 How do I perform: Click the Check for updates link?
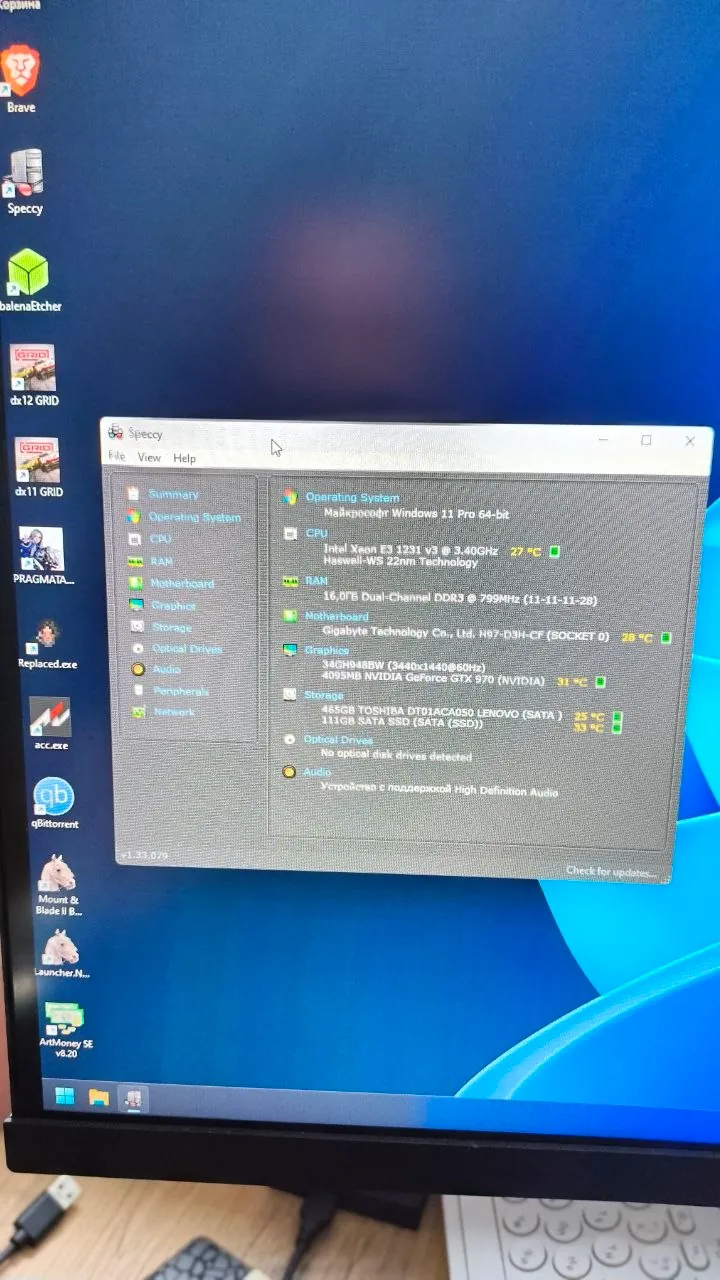click(610, 872)
